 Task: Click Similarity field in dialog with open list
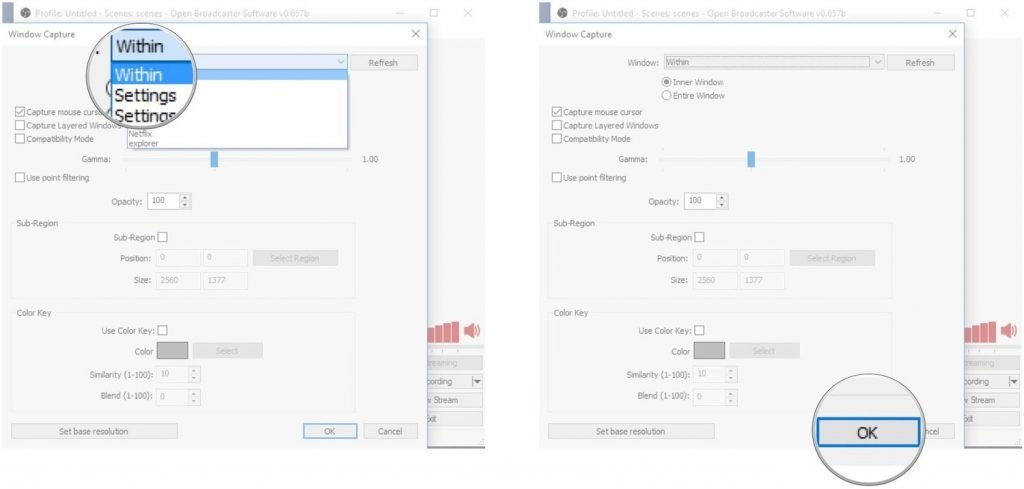[173, 374]
